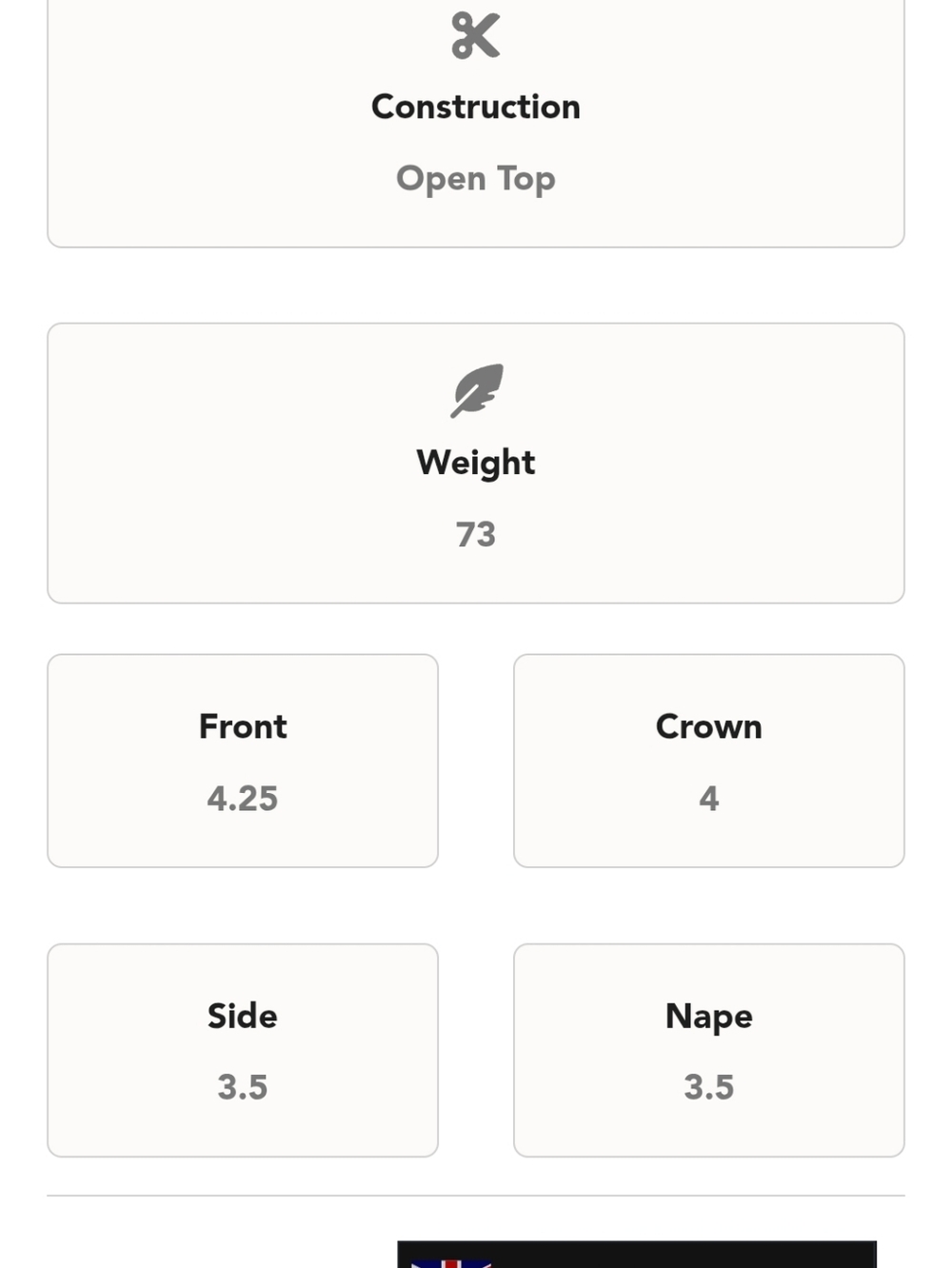Screen dimensions: 952x1268
Task: Click the Side label
Action: 243,1016
